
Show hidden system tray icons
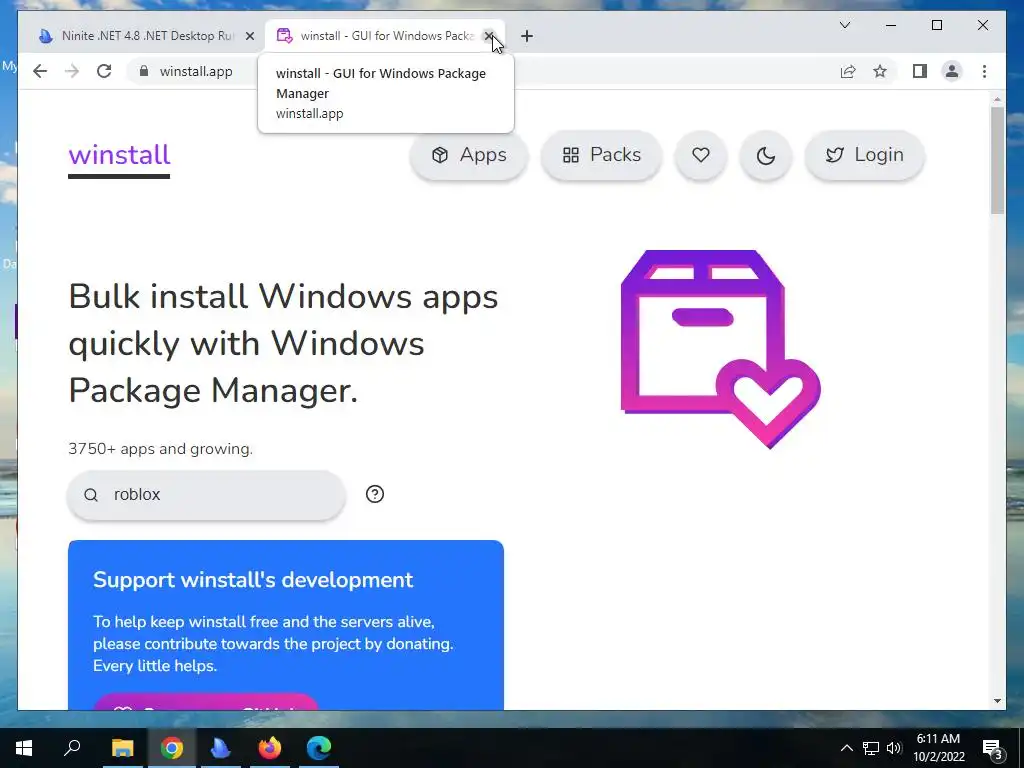[846, 748]
